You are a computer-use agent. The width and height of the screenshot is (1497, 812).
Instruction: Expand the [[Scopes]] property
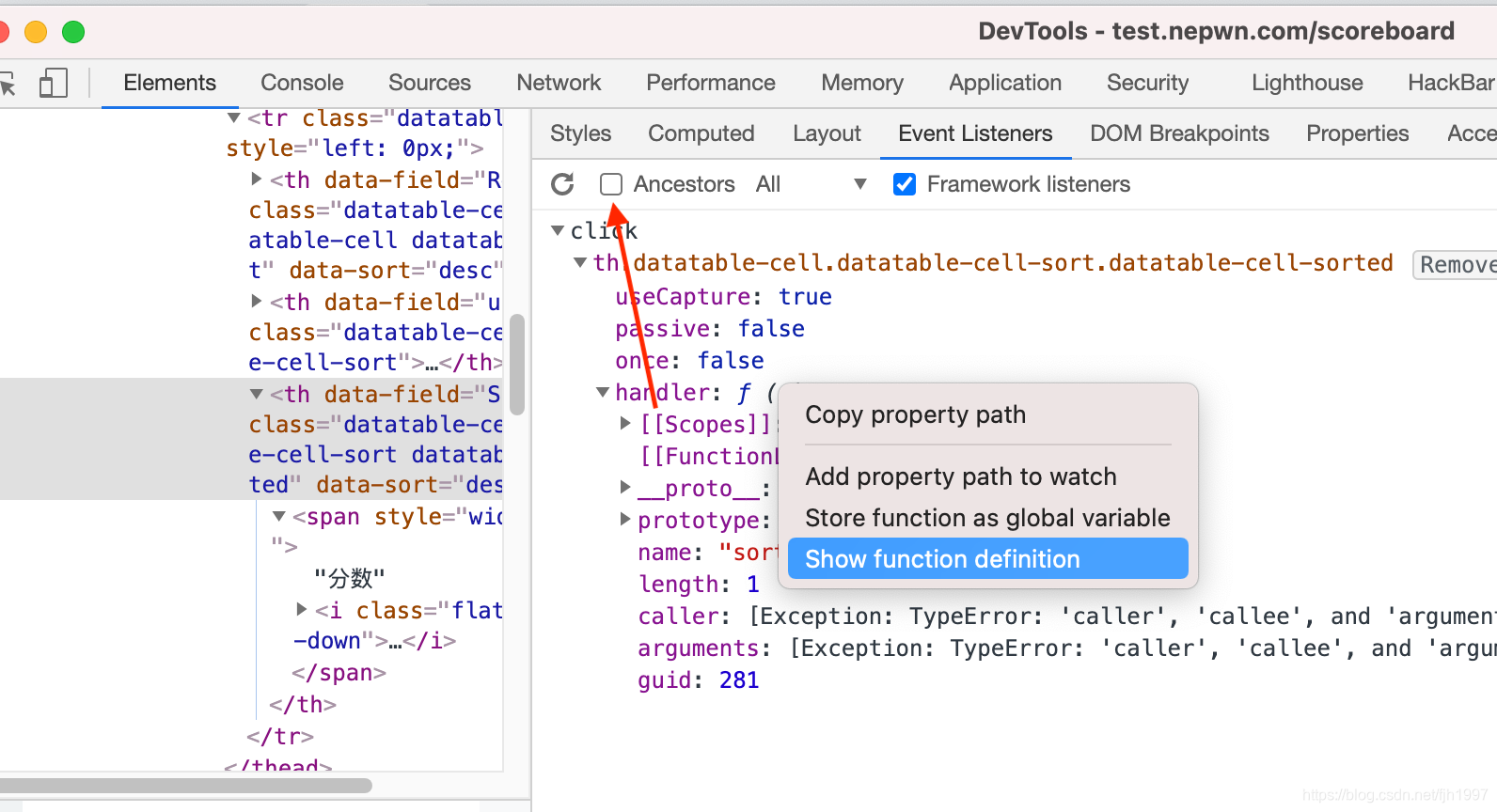[625, 424]
